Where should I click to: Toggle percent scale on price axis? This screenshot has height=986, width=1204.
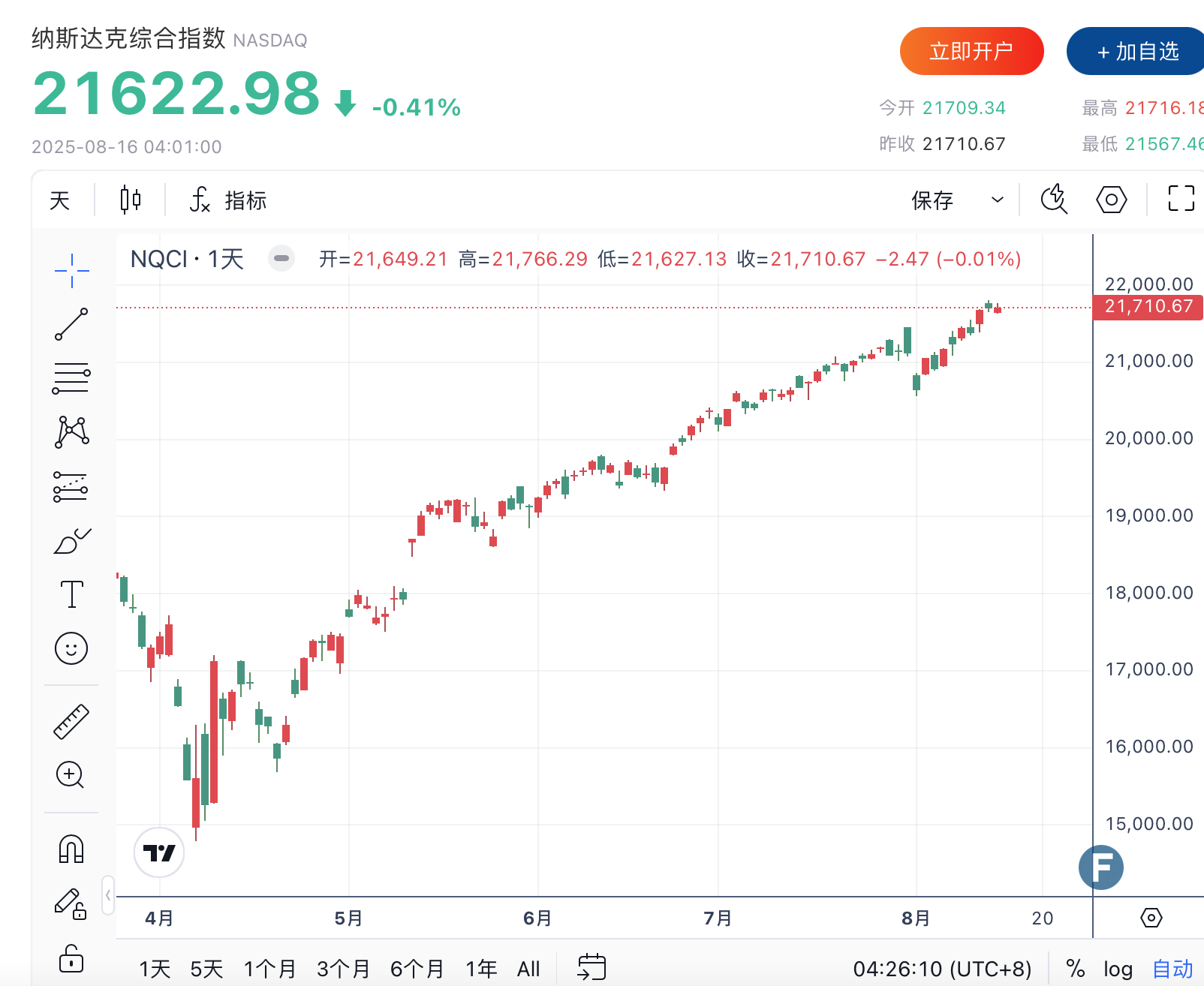coord(1076,969)
